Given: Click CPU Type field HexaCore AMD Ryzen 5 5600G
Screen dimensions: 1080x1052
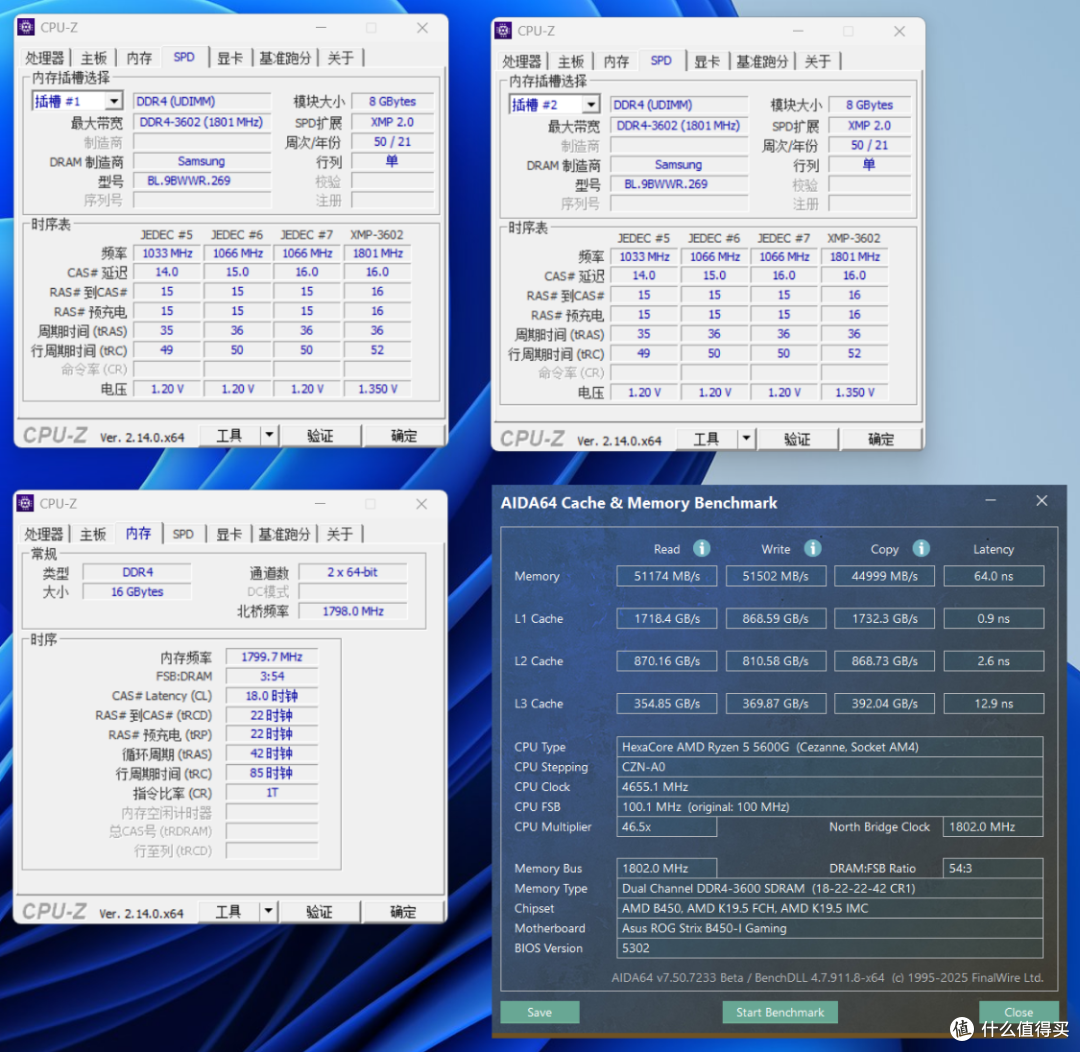Looking at the screenshot, I should 829,747.
